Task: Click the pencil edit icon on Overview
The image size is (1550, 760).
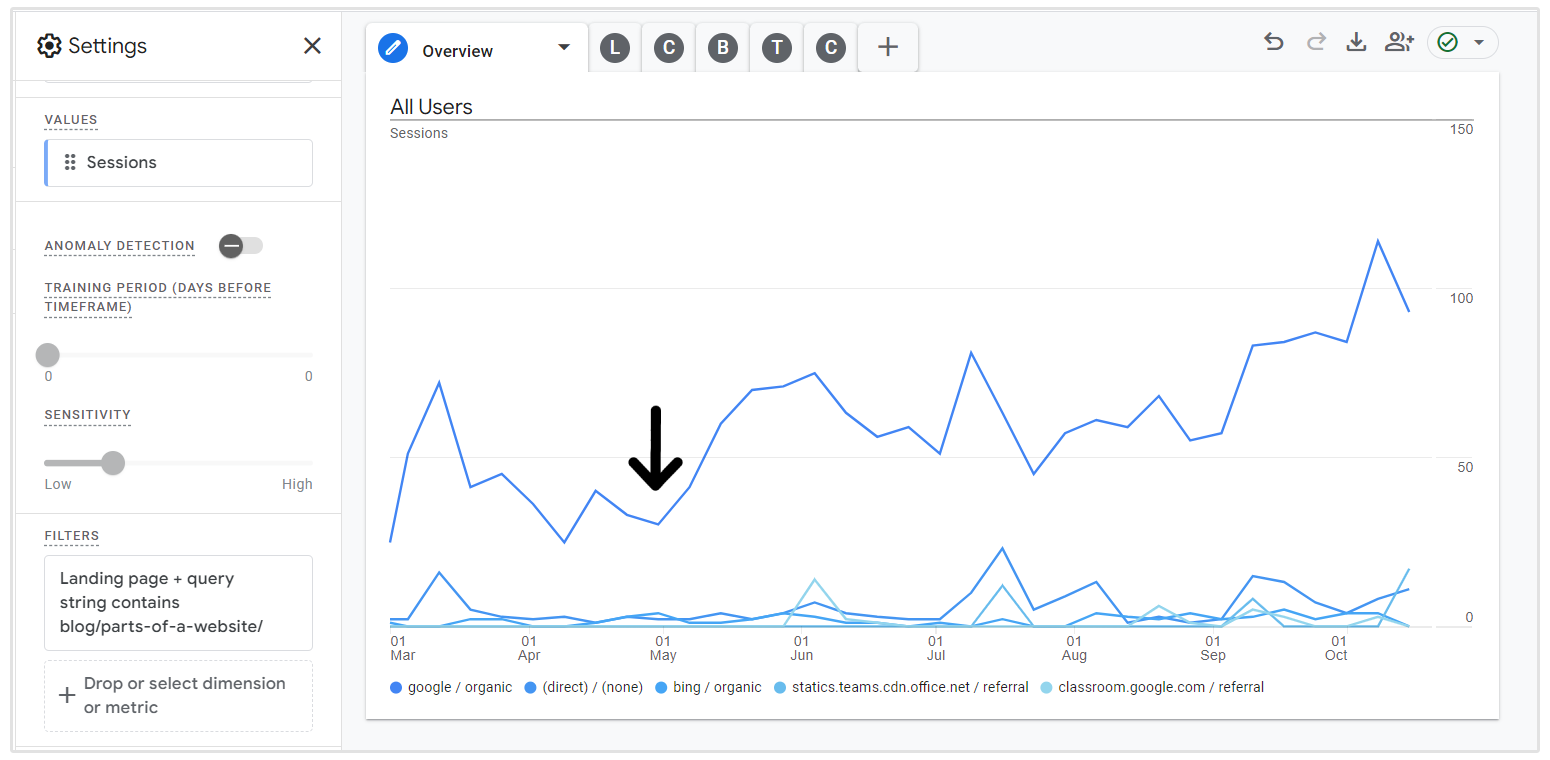Action: (393, 49)
